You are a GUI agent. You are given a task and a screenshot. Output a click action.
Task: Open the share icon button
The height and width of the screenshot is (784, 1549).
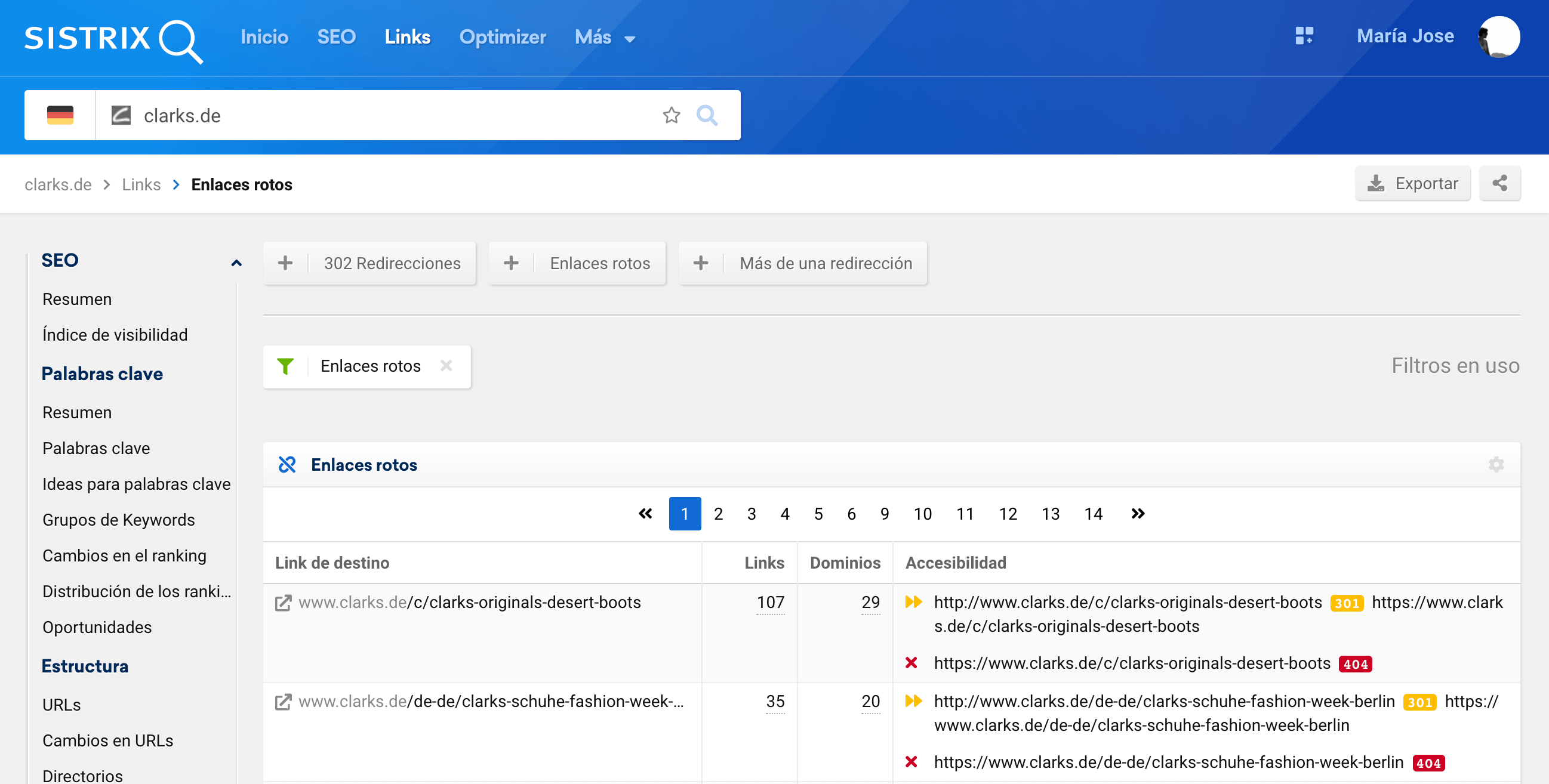coord(1499,183)
